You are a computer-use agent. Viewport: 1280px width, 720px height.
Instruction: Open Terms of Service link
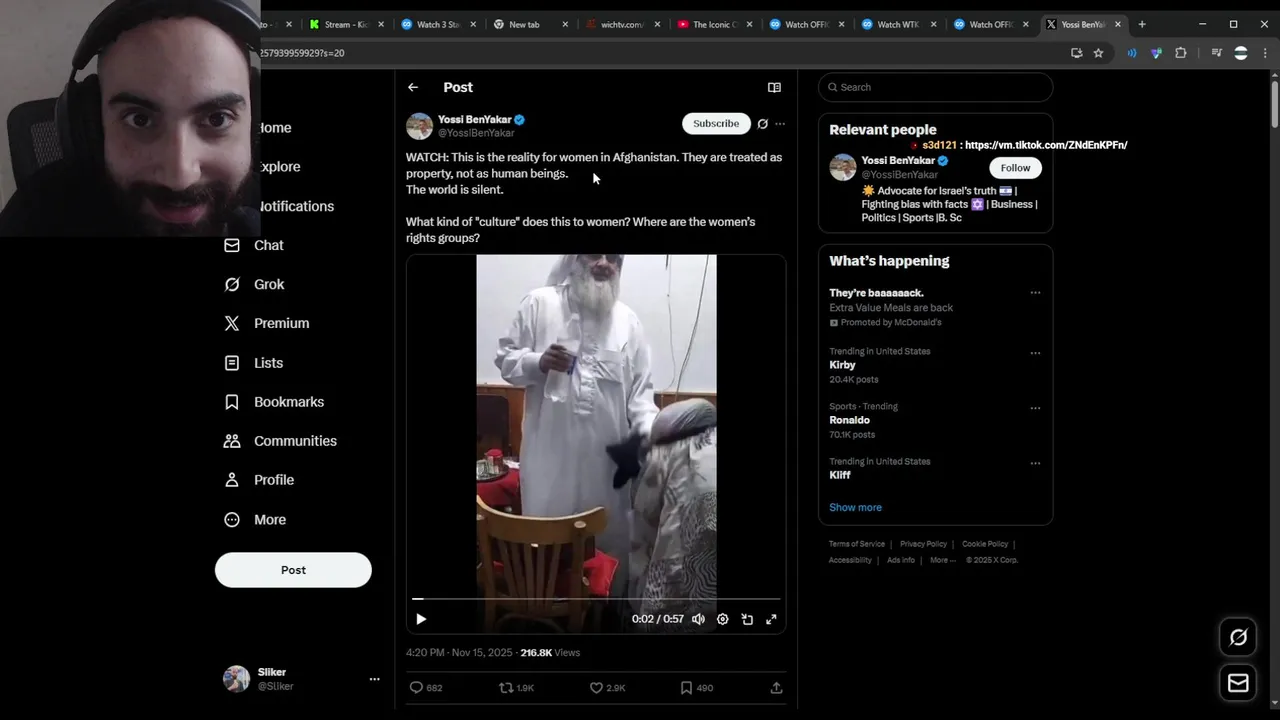857,544
